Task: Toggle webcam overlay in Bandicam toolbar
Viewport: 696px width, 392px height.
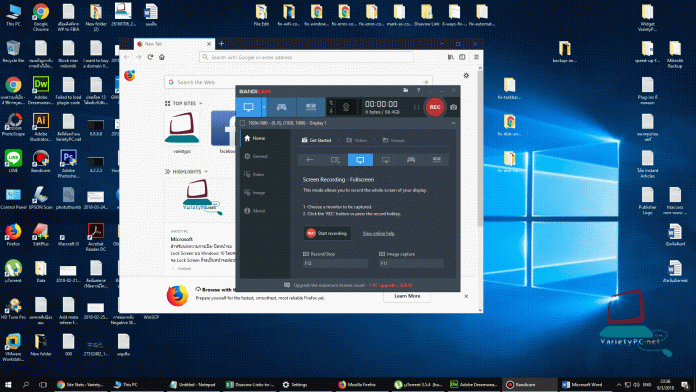Action: click(x=346, y=107)
